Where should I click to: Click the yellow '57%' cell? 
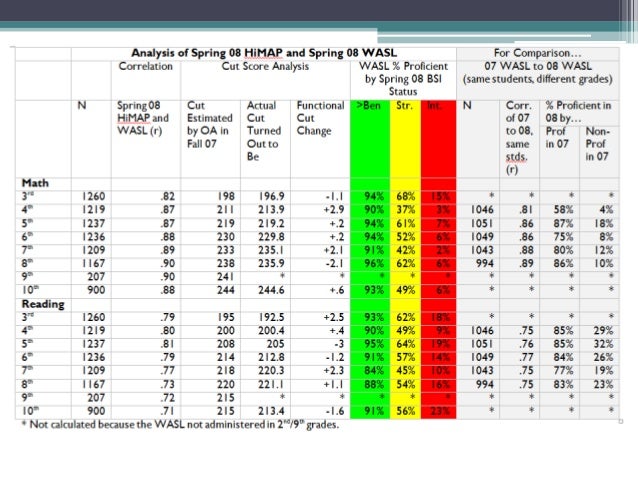406,358
